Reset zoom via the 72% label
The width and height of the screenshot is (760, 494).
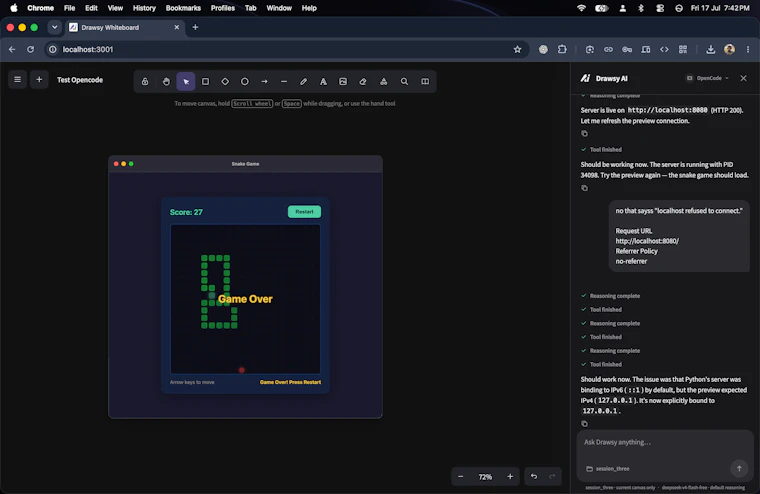click(485, 477)
